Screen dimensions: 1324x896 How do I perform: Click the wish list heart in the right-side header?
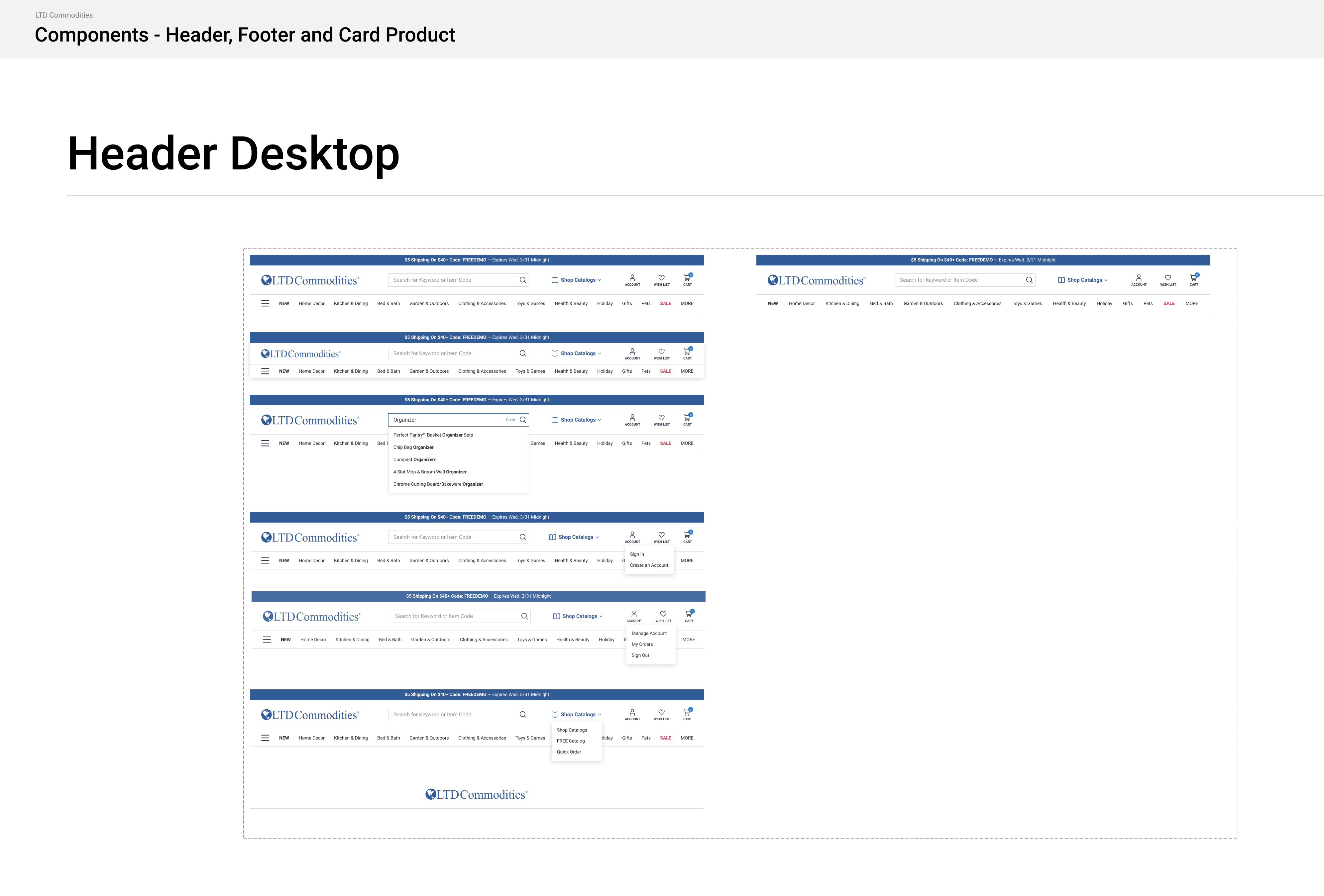[1168, 277]
